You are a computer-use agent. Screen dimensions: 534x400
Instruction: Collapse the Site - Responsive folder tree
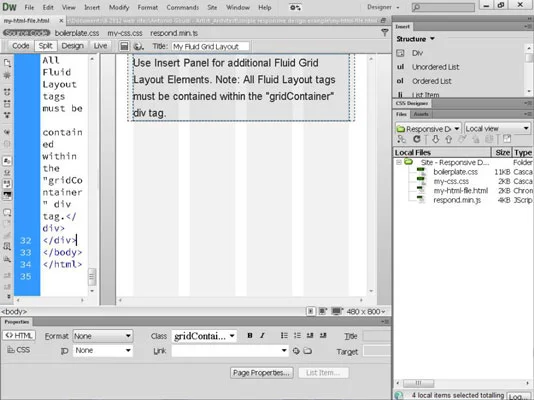point(398,162)
